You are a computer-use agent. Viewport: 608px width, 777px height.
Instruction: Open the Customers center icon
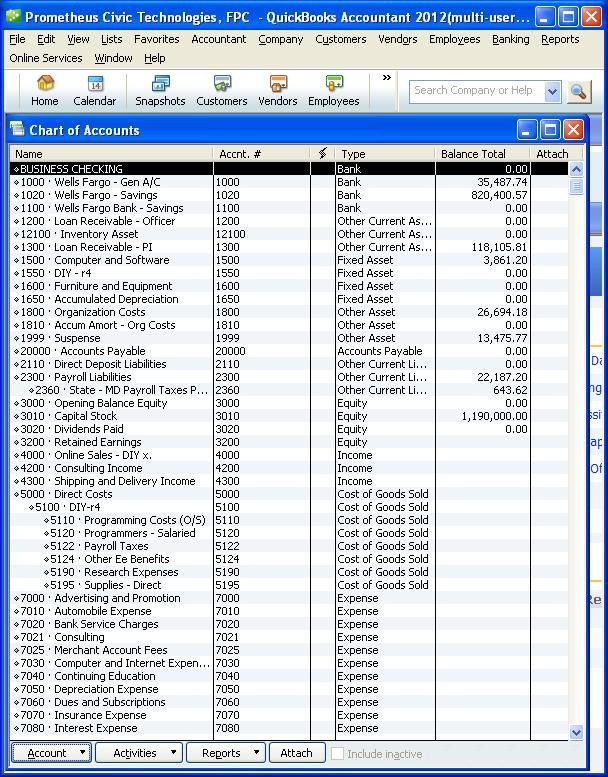(221, 91)
